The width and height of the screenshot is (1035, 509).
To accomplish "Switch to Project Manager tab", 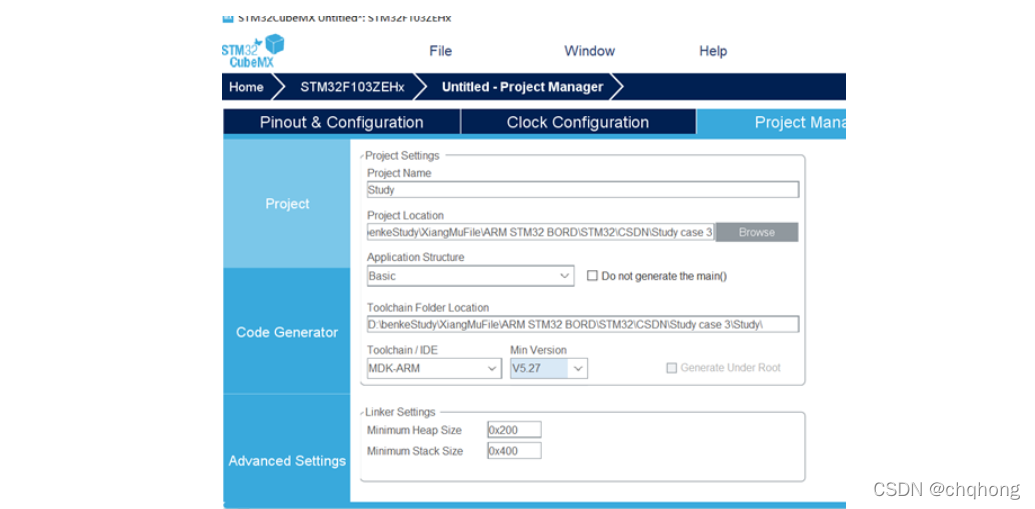I will point(771,122).
